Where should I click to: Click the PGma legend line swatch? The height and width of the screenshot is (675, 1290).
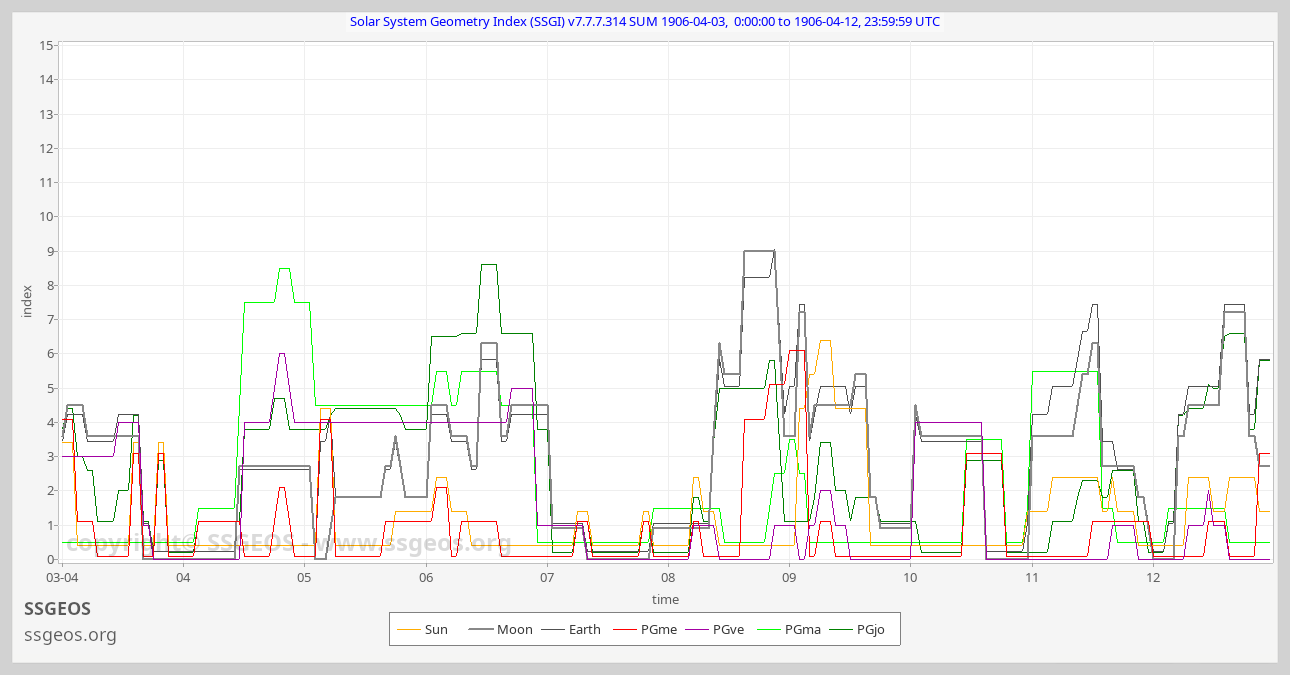click(768, 630)
